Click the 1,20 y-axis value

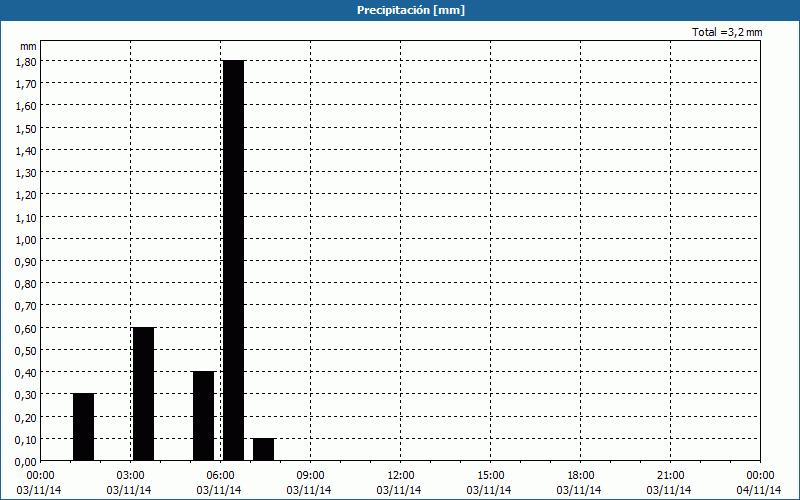tap(26, 194)
